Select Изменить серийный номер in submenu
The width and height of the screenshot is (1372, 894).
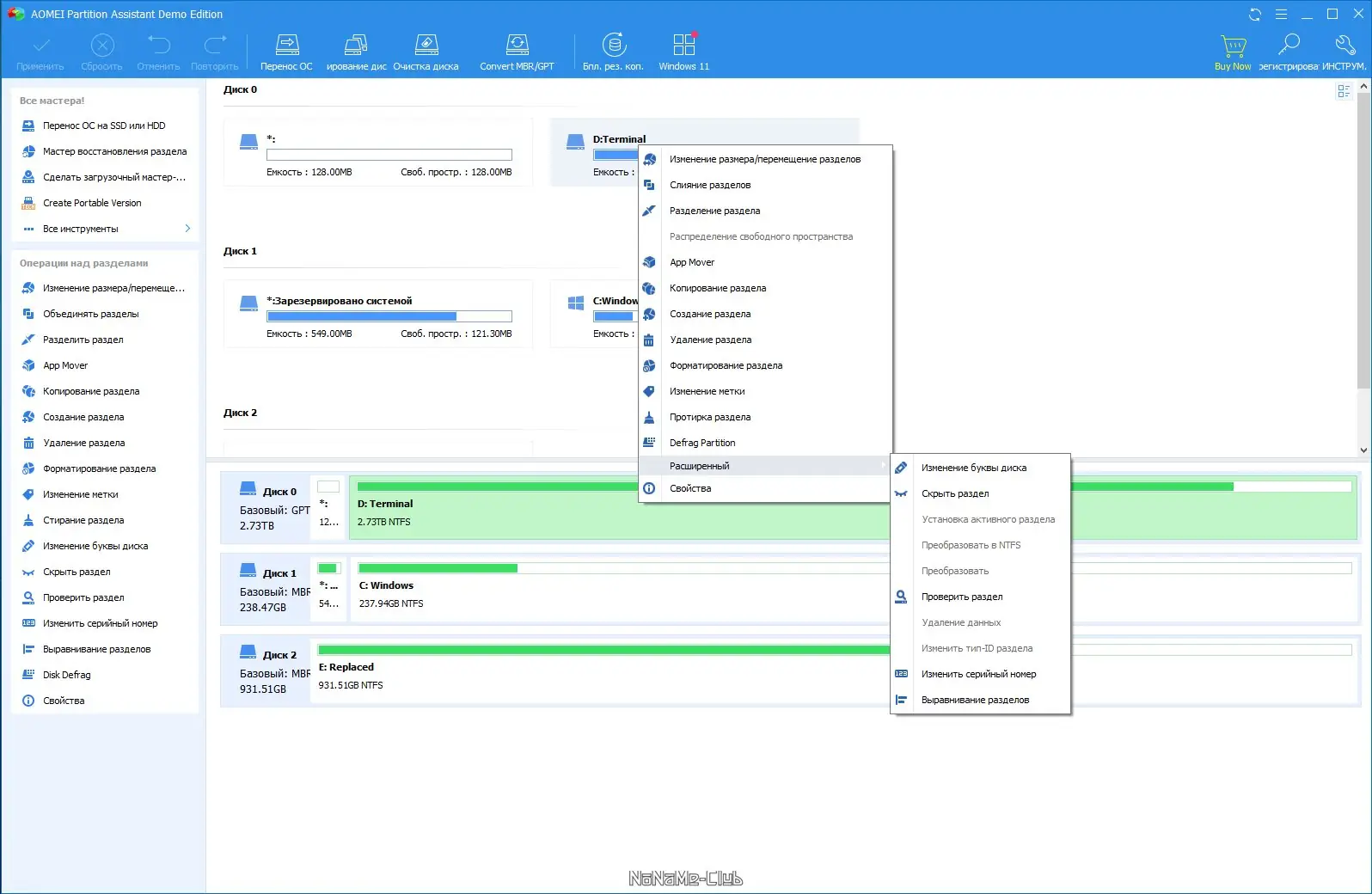(980, 674)
